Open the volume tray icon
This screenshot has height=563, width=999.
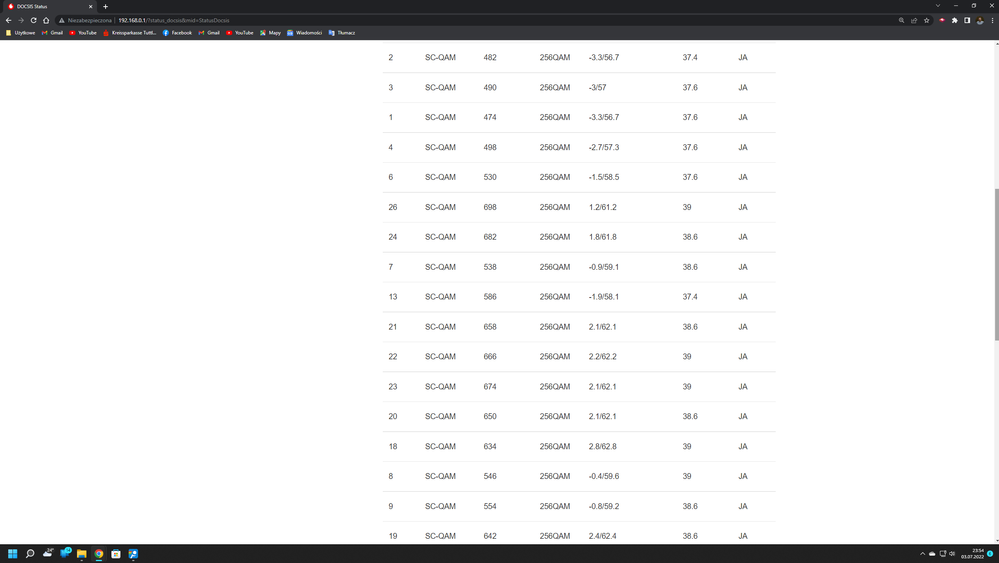(x=952, y=553)
